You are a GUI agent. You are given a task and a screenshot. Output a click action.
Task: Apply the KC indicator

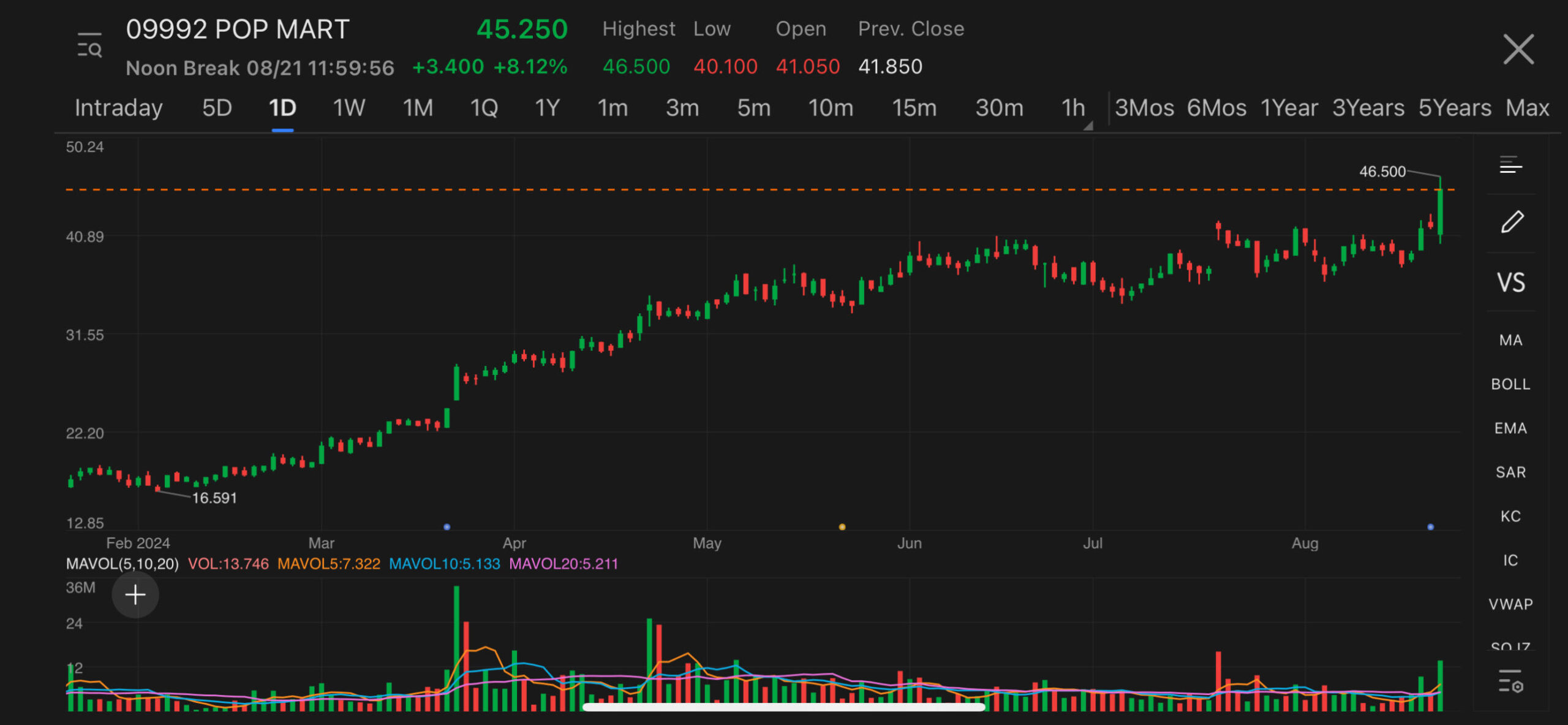1510,516
